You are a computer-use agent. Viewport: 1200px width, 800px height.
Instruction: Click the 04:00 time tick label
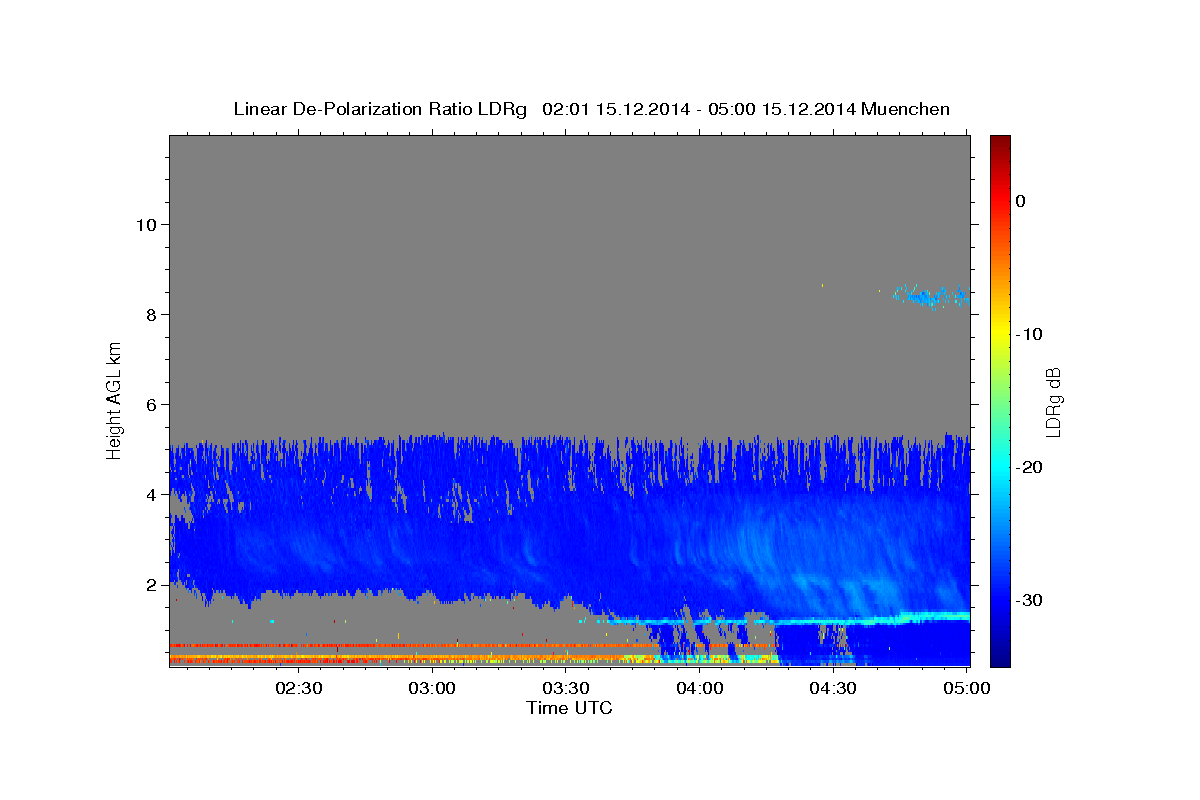[699, 688]
